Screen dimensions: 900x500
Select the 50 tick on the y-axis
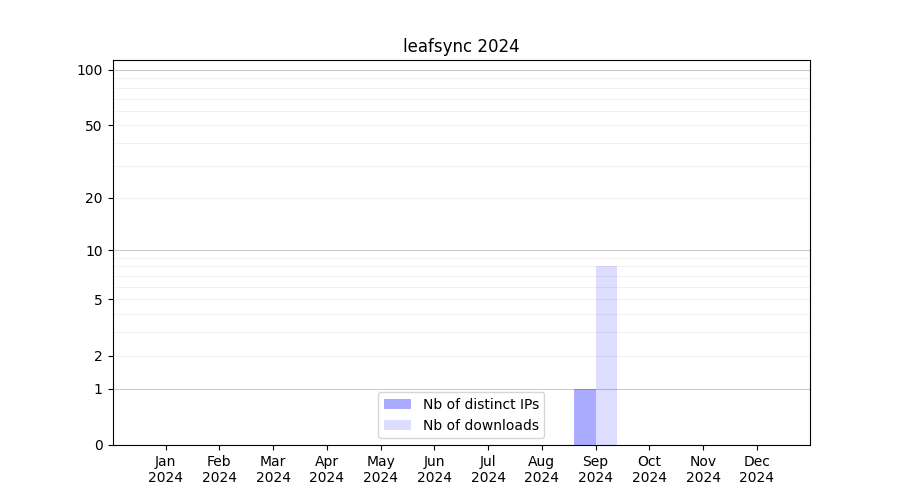tap(94, 126)
